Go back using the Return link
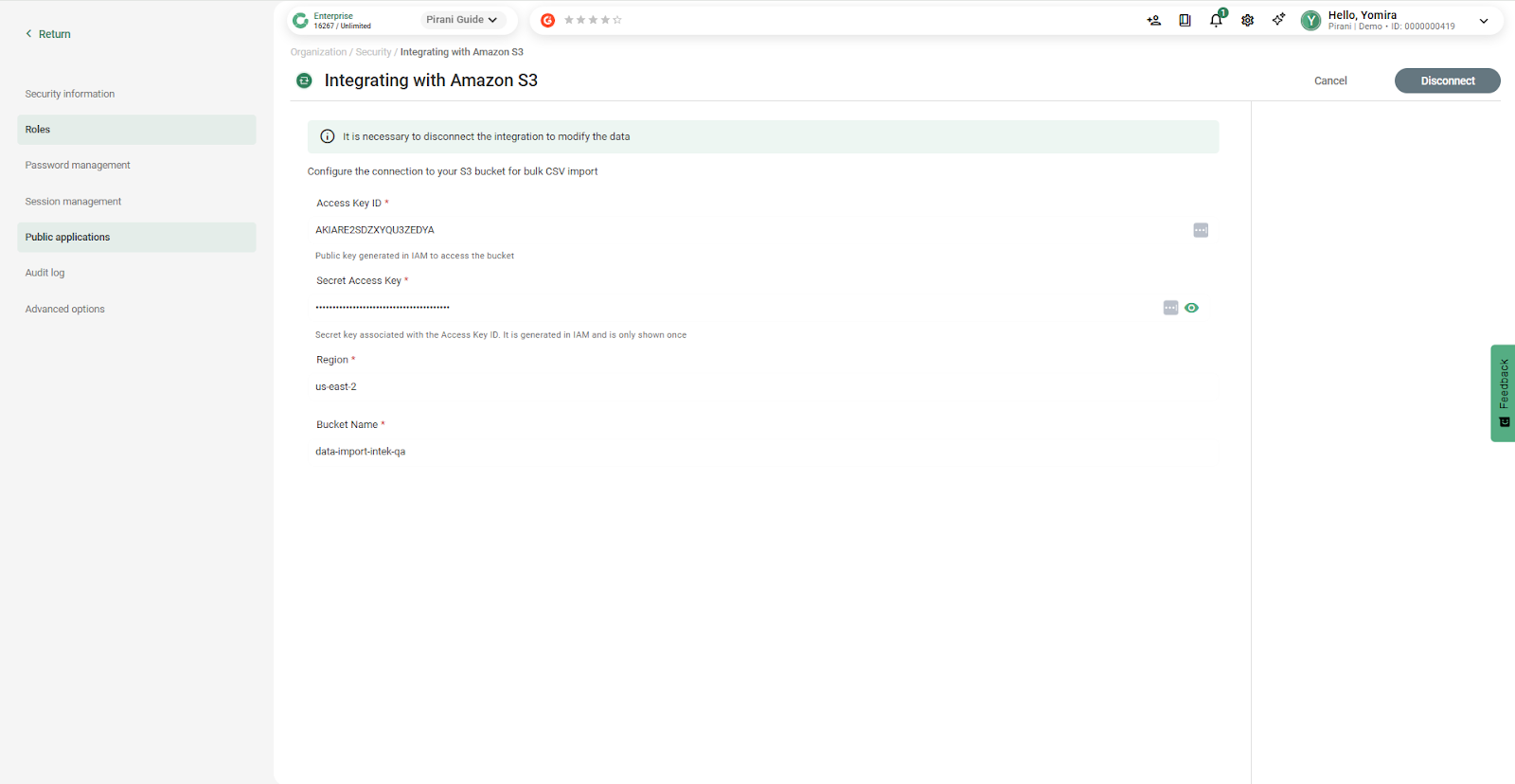Image resolution: width=1515 pixels, height=784 pixels. coord(48,34)
